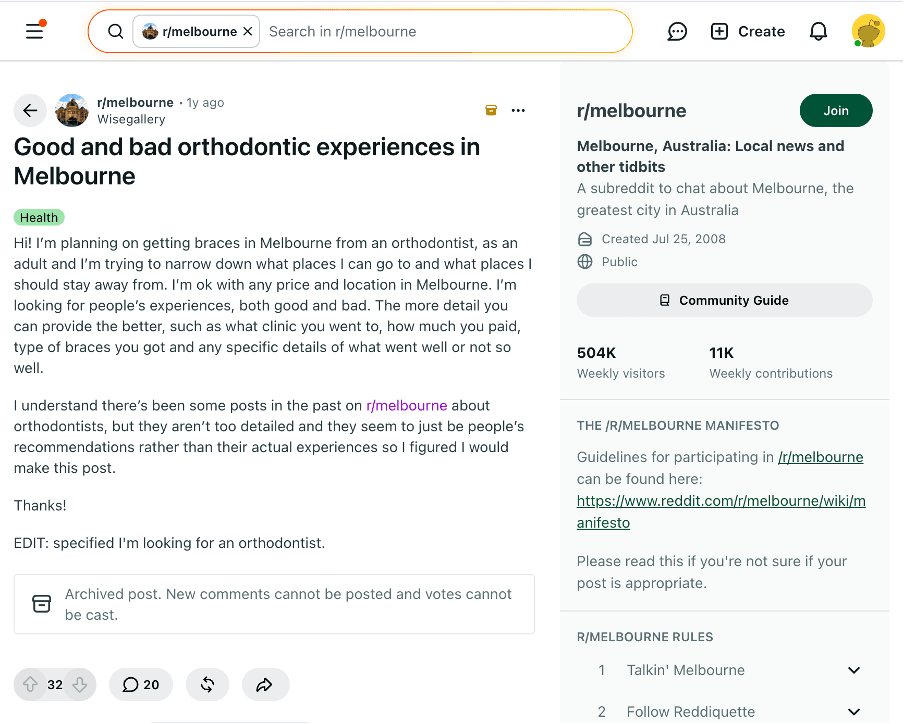Click THE /R/MELBOURNE MANIFESTO heading
Viewport: 904px width, 724px height.
click(x=677, y=425)
